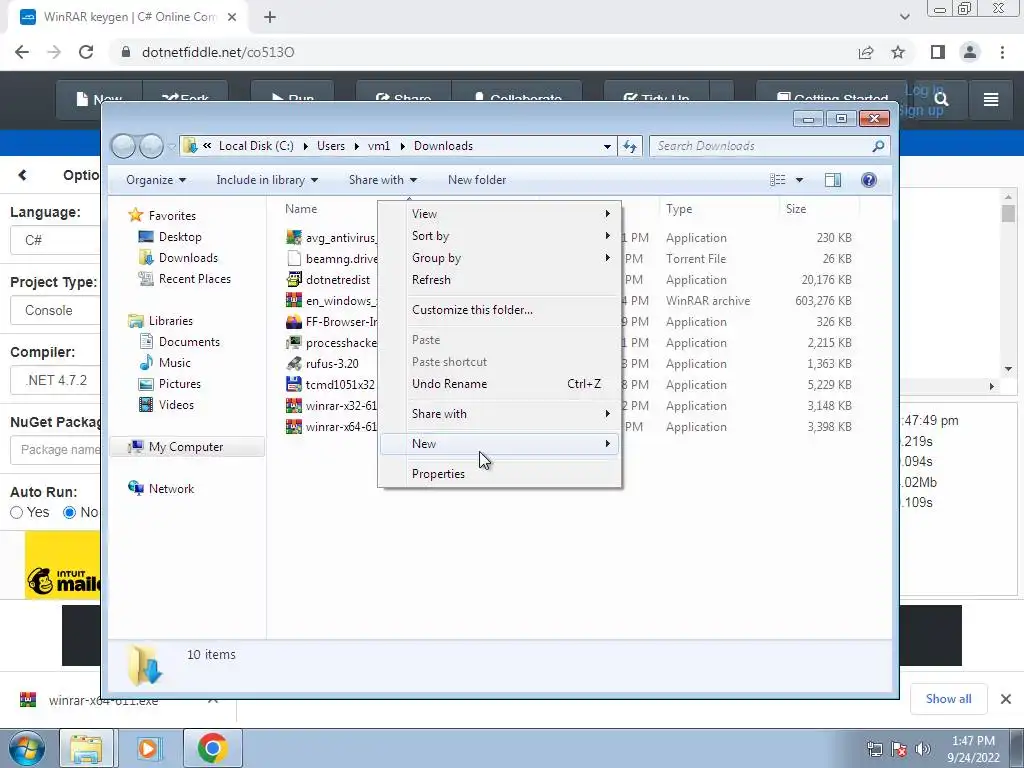Click the processhacker file icon
The width and height of the screenshot is (1024, 768).
click(x=294, y=343)
